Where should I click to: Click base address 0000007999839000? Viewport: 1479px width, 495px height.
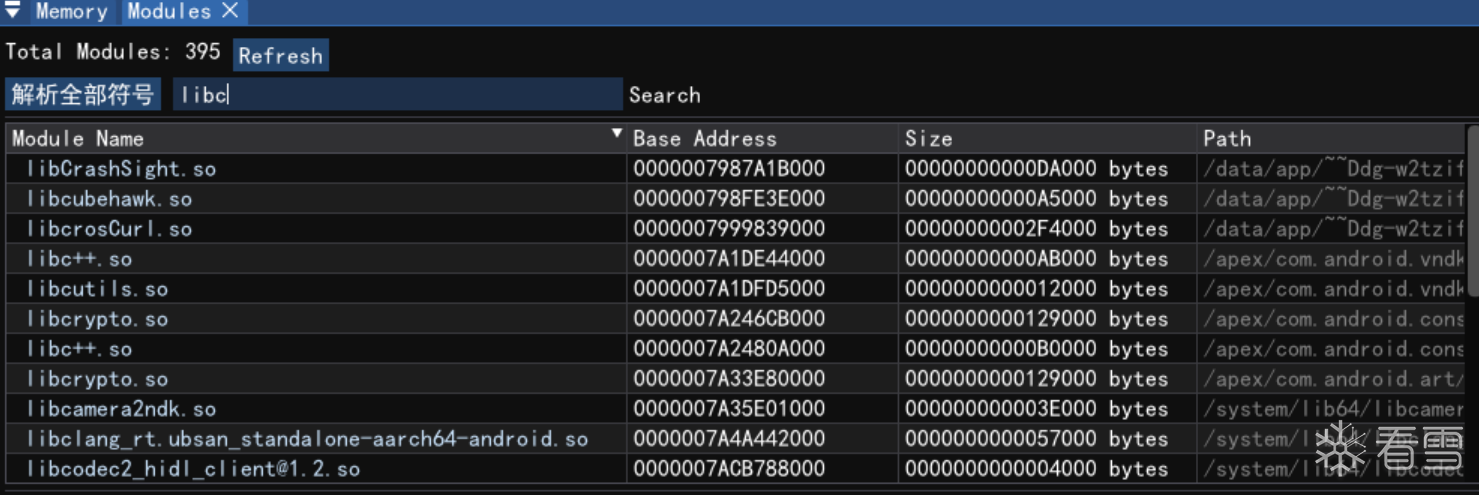[729, 228]
